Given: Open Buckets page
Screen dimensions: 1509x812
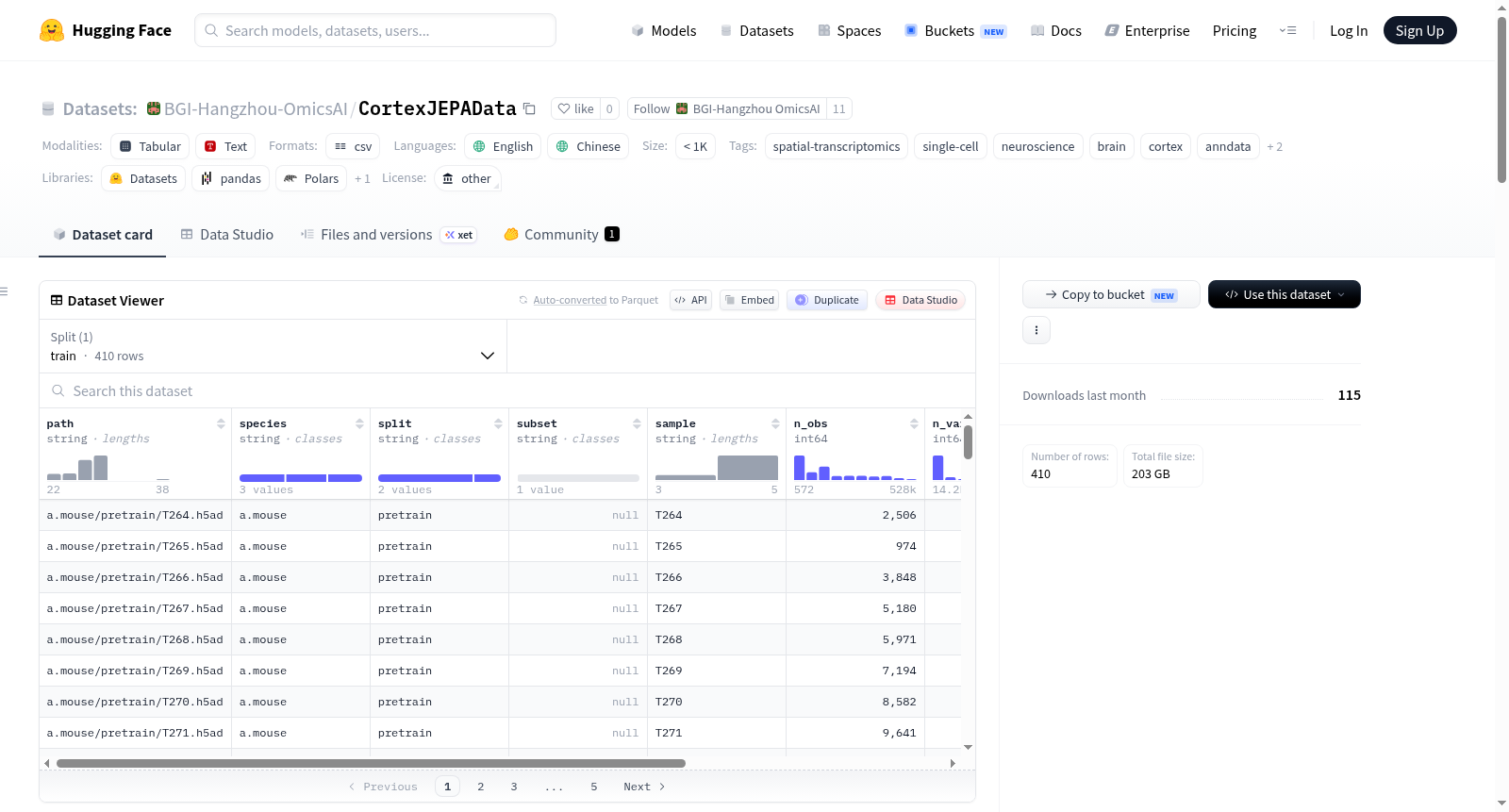Looking at the screenshot, I should point(955,30).
